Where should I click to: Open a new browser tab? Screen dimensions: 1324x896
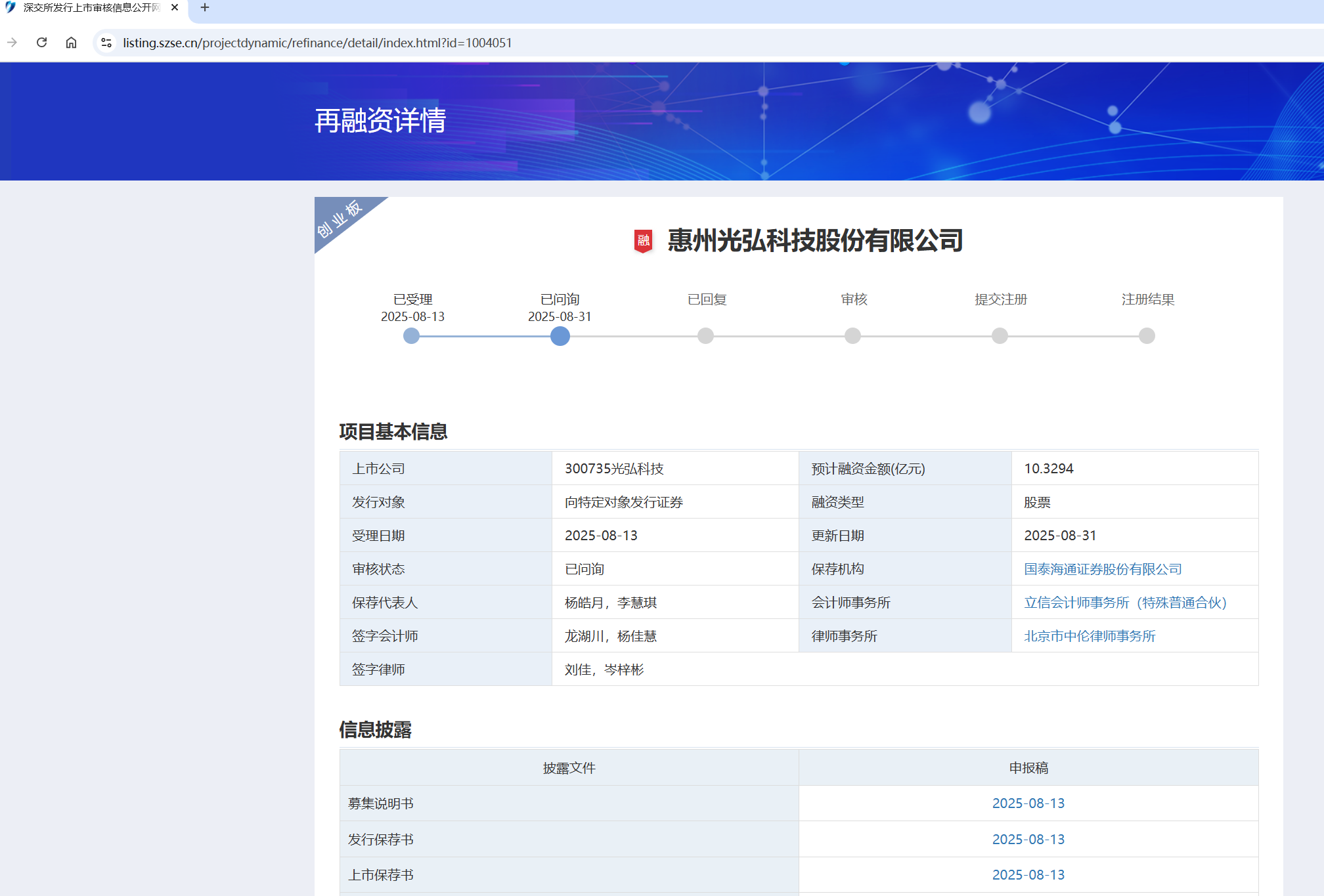[205, 8]
